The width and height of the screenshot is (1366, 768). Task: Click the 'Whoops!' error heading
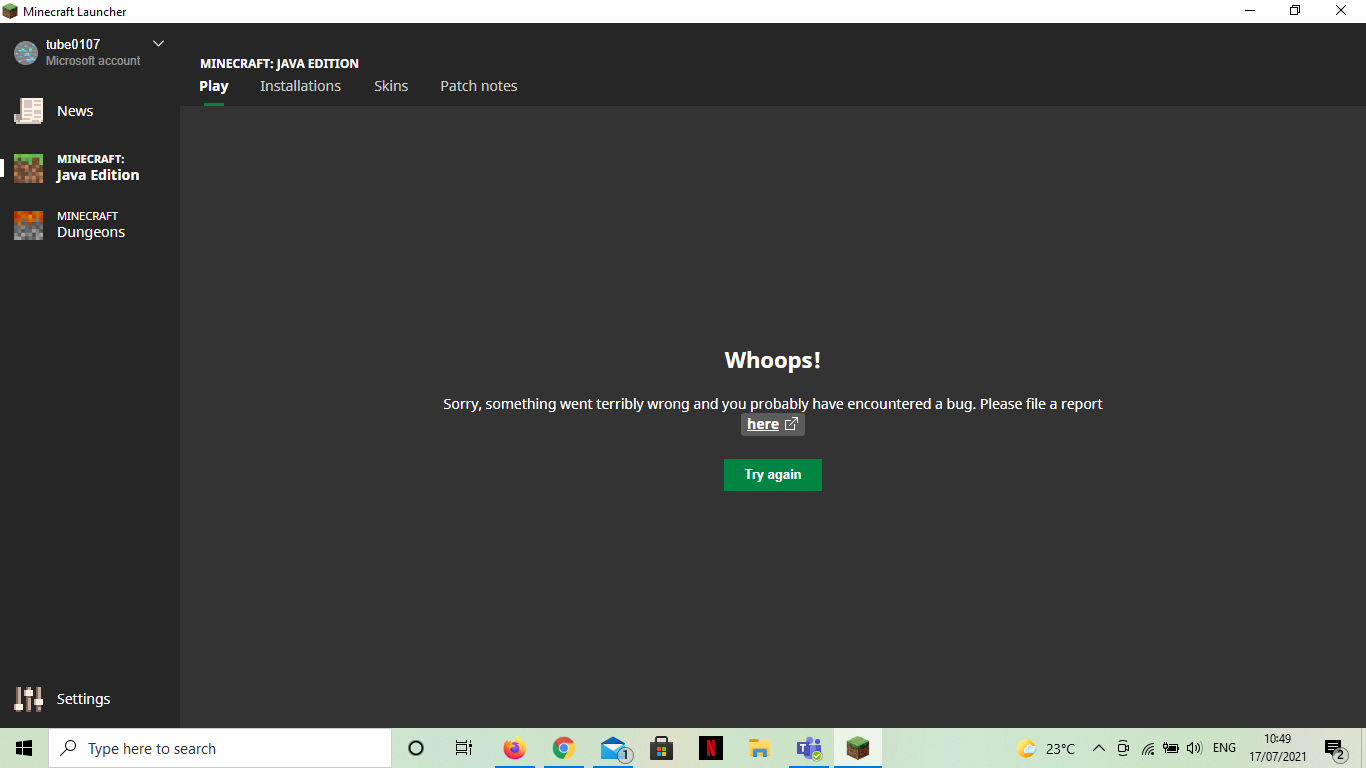(x=773, y=361)
